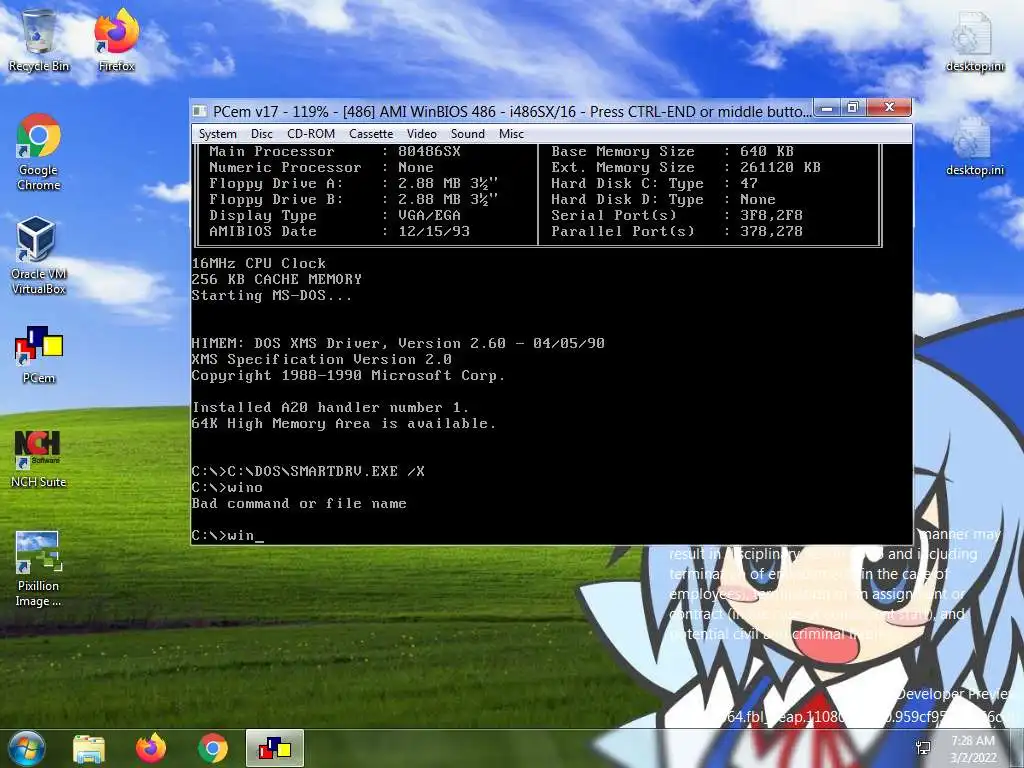This screenshot has height=768, width=1024.
Task: Click the Windows Start orb
Action: pos(26,748)
